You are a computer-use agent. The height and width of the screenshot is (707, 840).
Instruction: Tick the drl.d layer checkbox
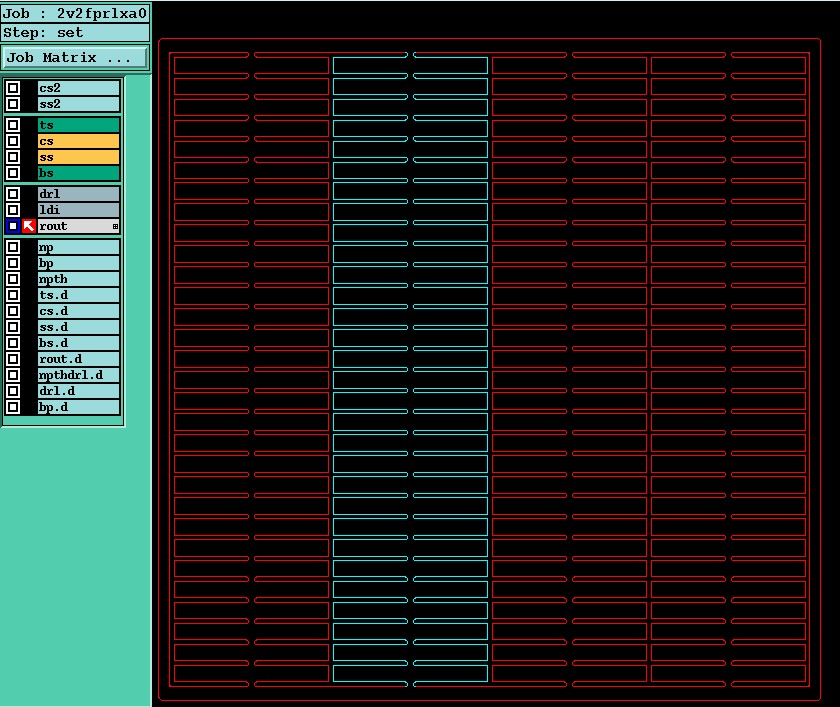[13, 391]
